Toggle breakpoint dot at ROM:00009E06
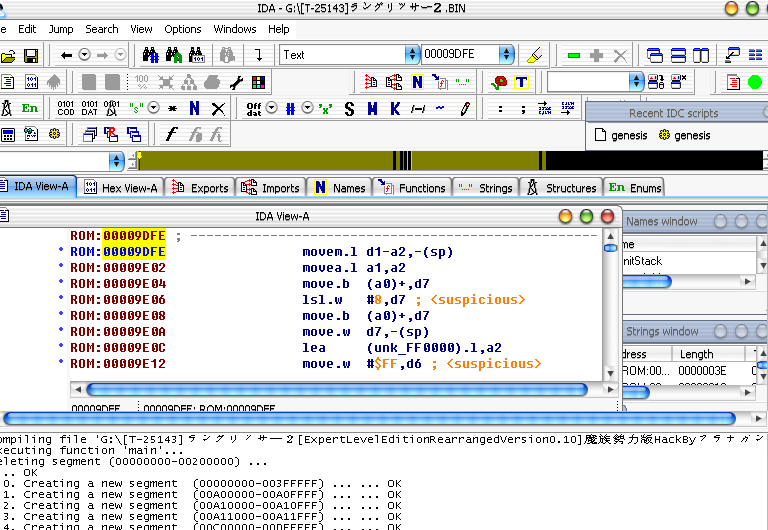Viewport: 768px width, 530px height. click(61, 297)
